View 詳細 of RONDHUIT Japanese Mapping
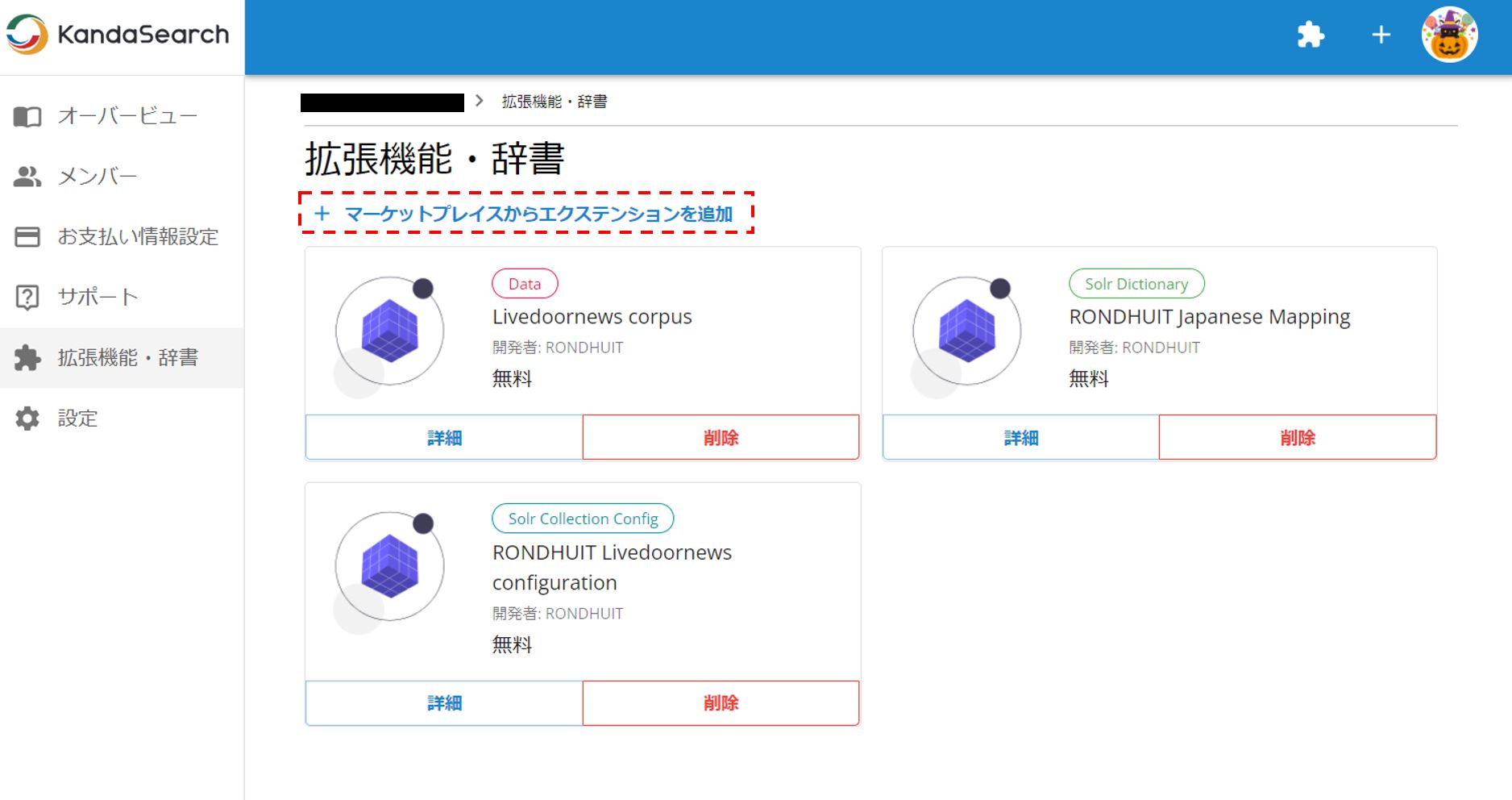Viewport: 1512px width, 800px height. 1021,437
